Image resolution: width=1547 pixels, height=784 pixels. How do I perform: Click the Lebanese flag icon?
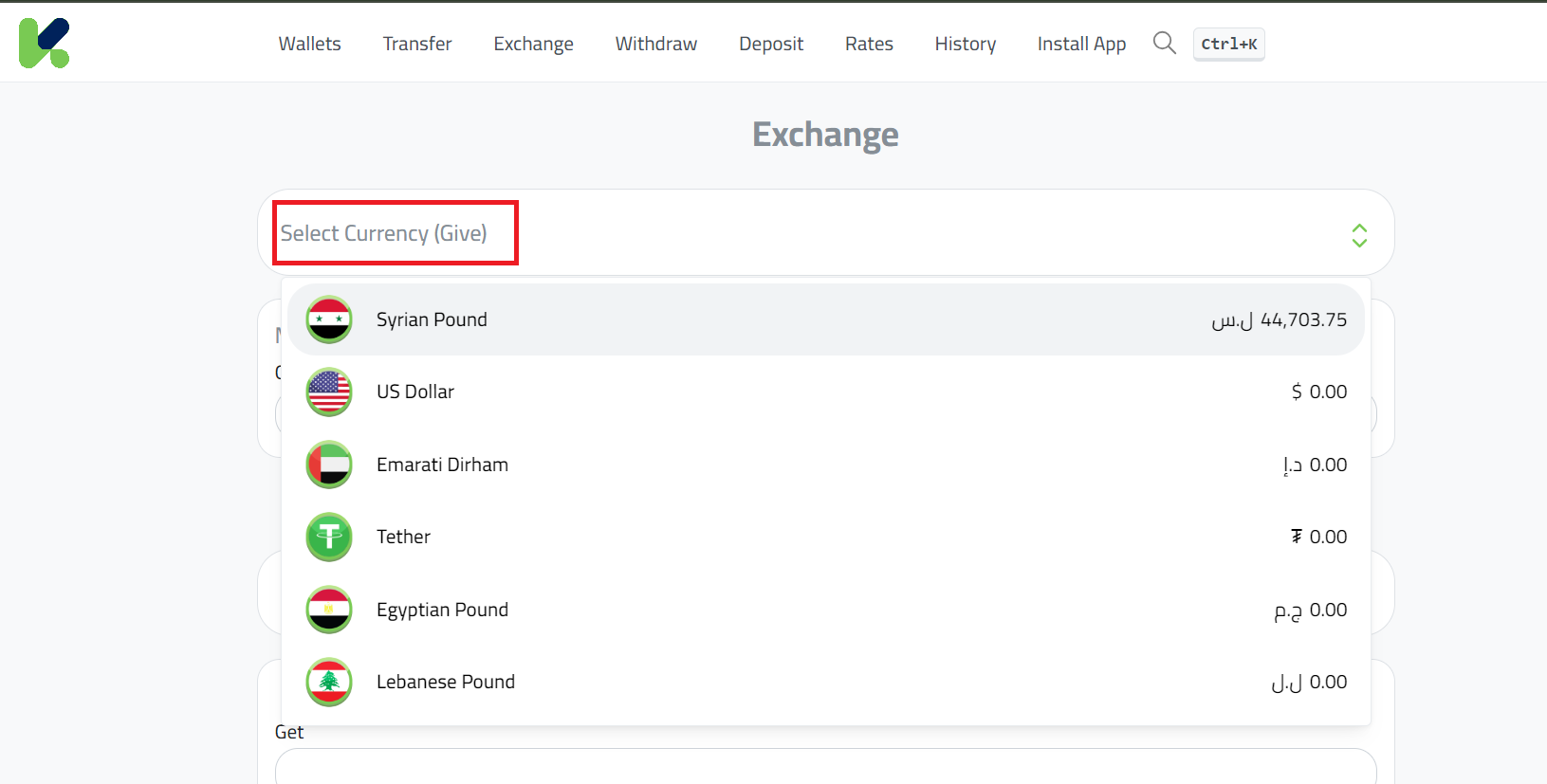[329, 683]
